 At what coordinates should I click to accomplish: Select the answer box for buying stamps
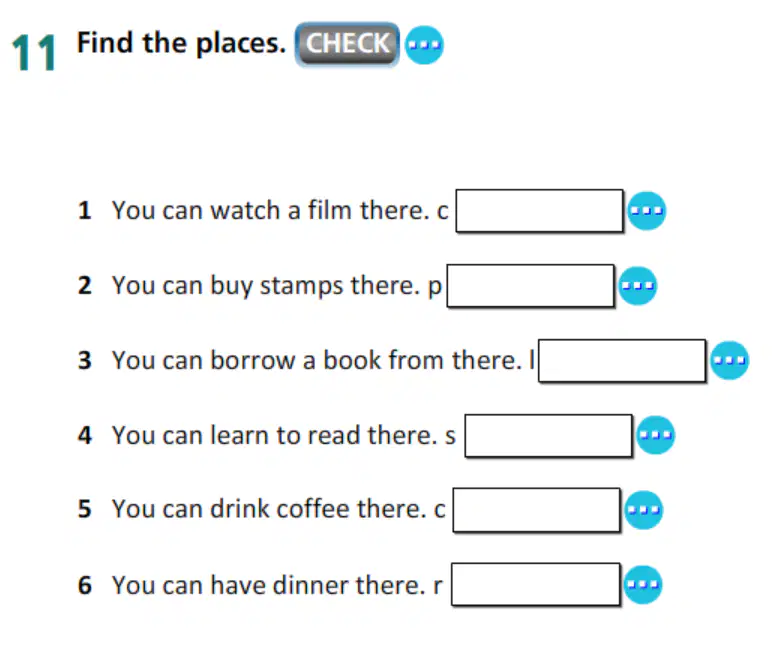531,286
